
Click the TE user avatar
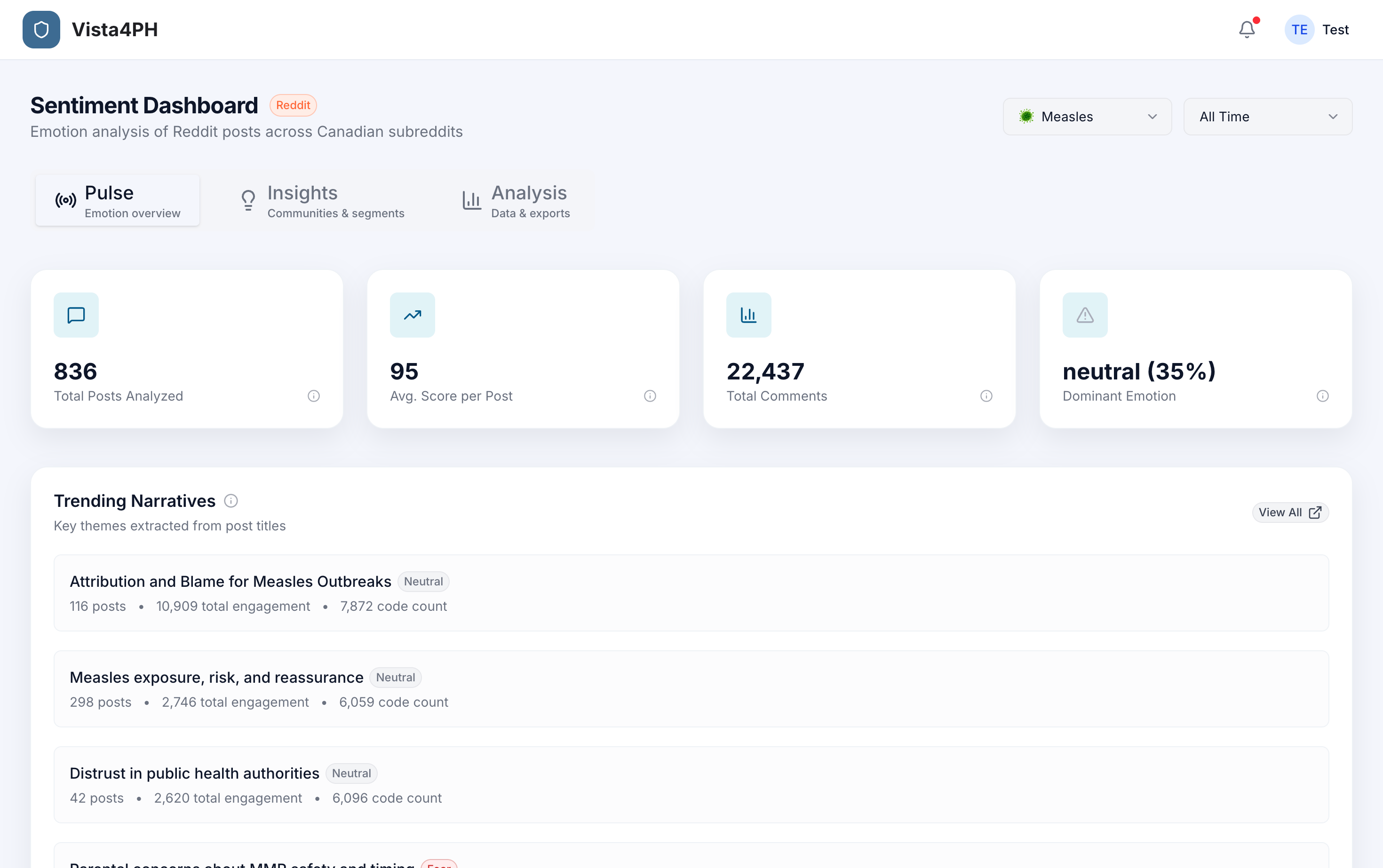1299,29
